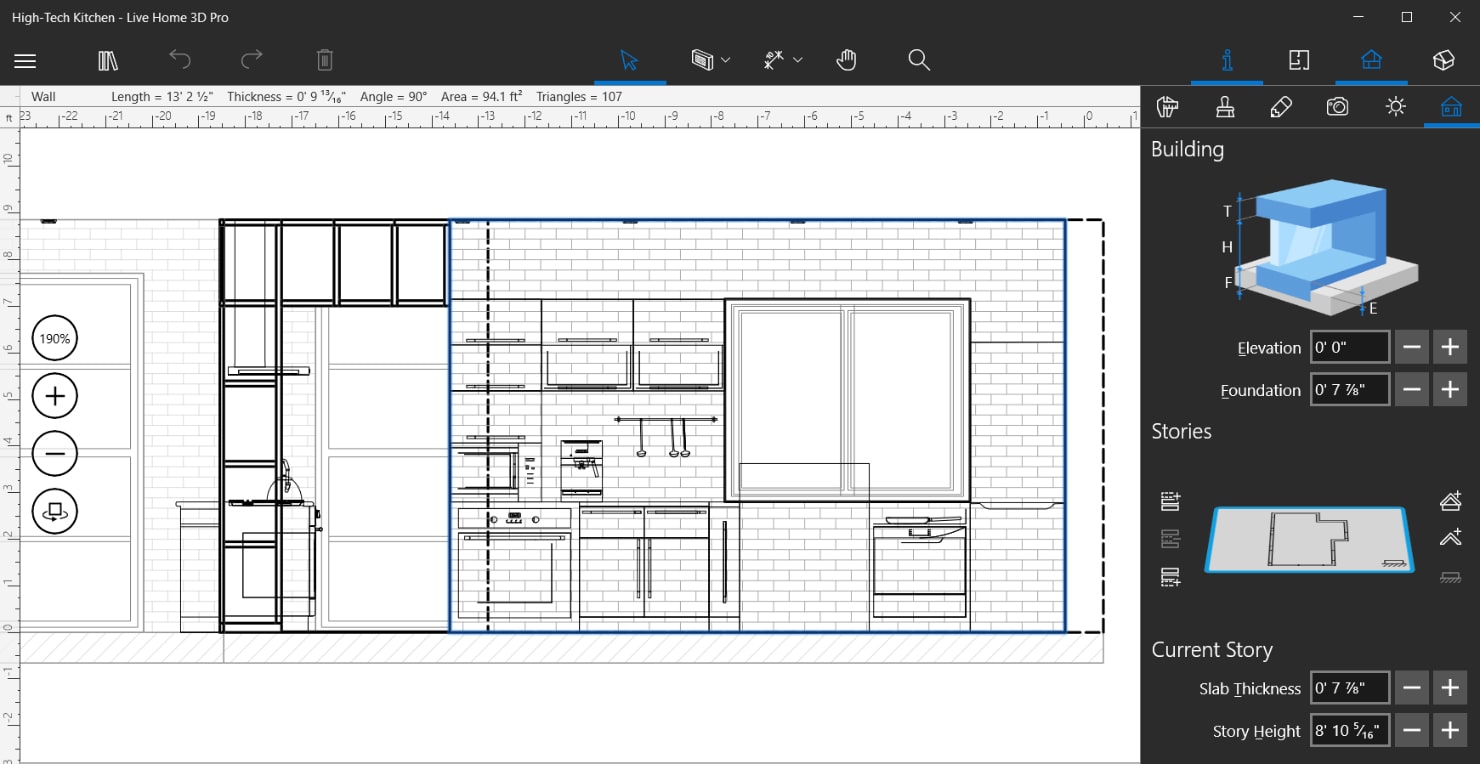Select the wall drawing tool
1480x764 pixels.
pos(702,60)
